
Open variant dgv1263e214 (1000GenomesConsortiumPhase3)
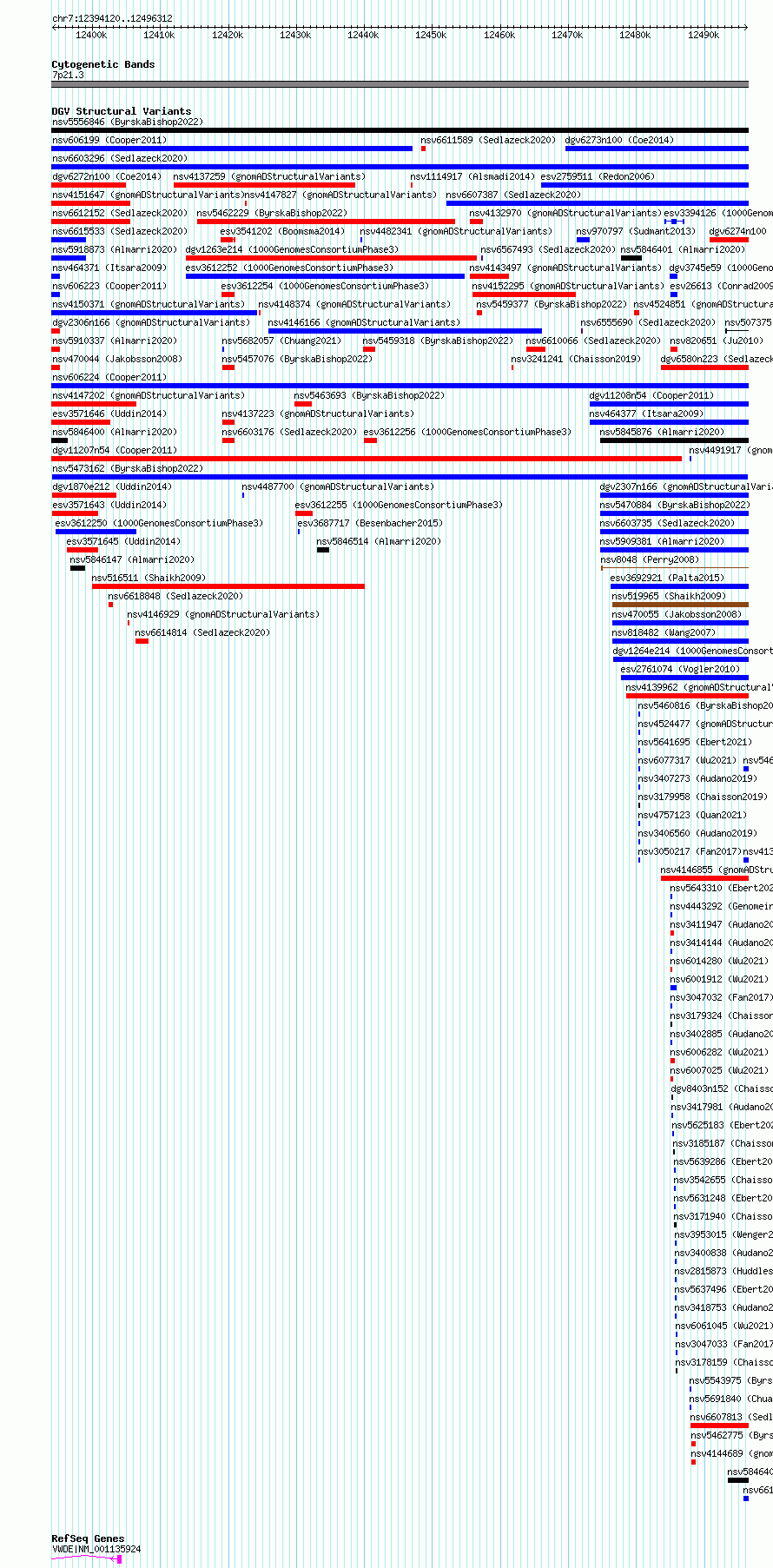coord(292,249)
